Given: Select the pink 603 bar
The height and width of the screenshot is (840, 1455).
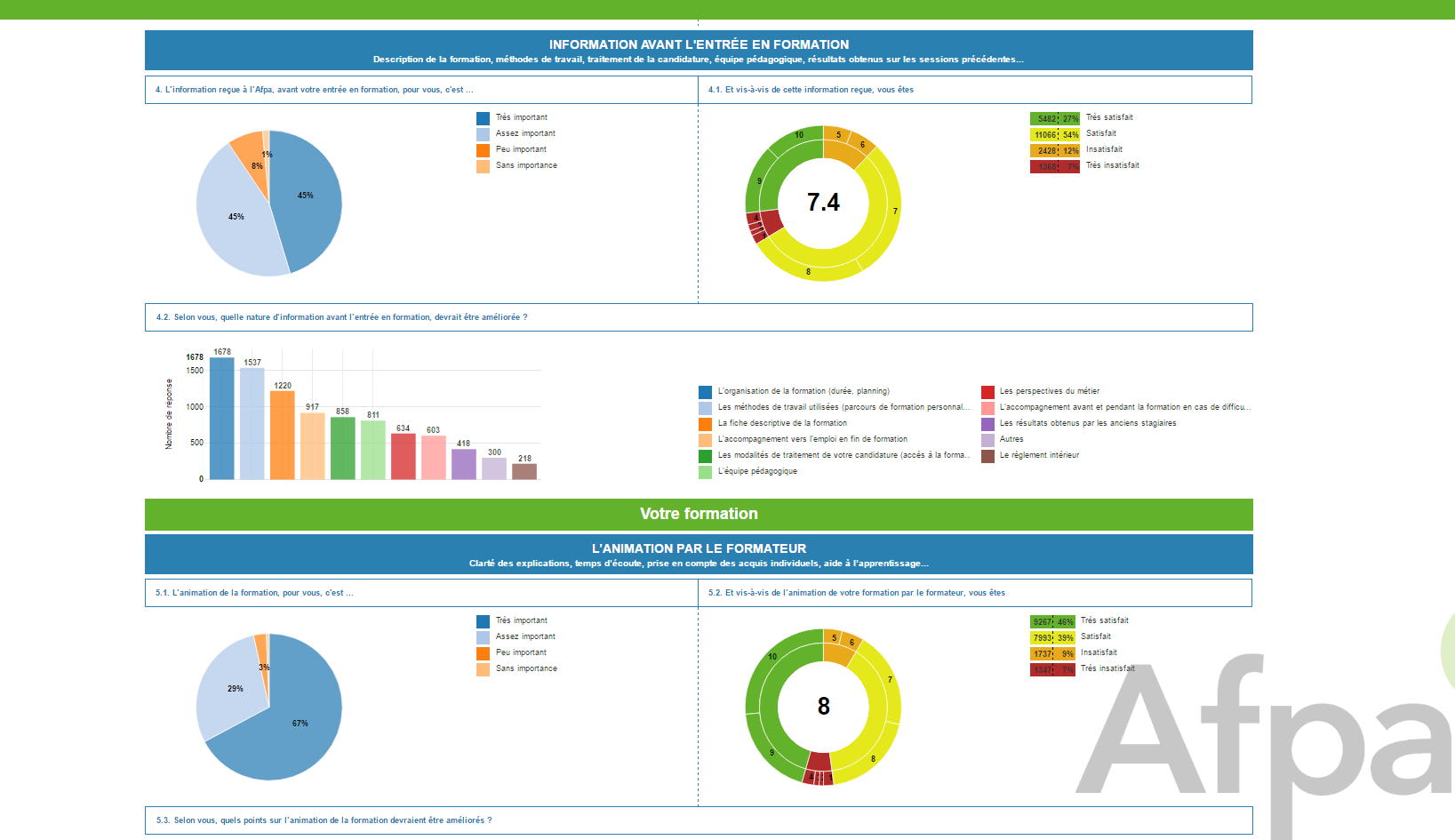Looking at the screenshot, I should tap(434, 458).
